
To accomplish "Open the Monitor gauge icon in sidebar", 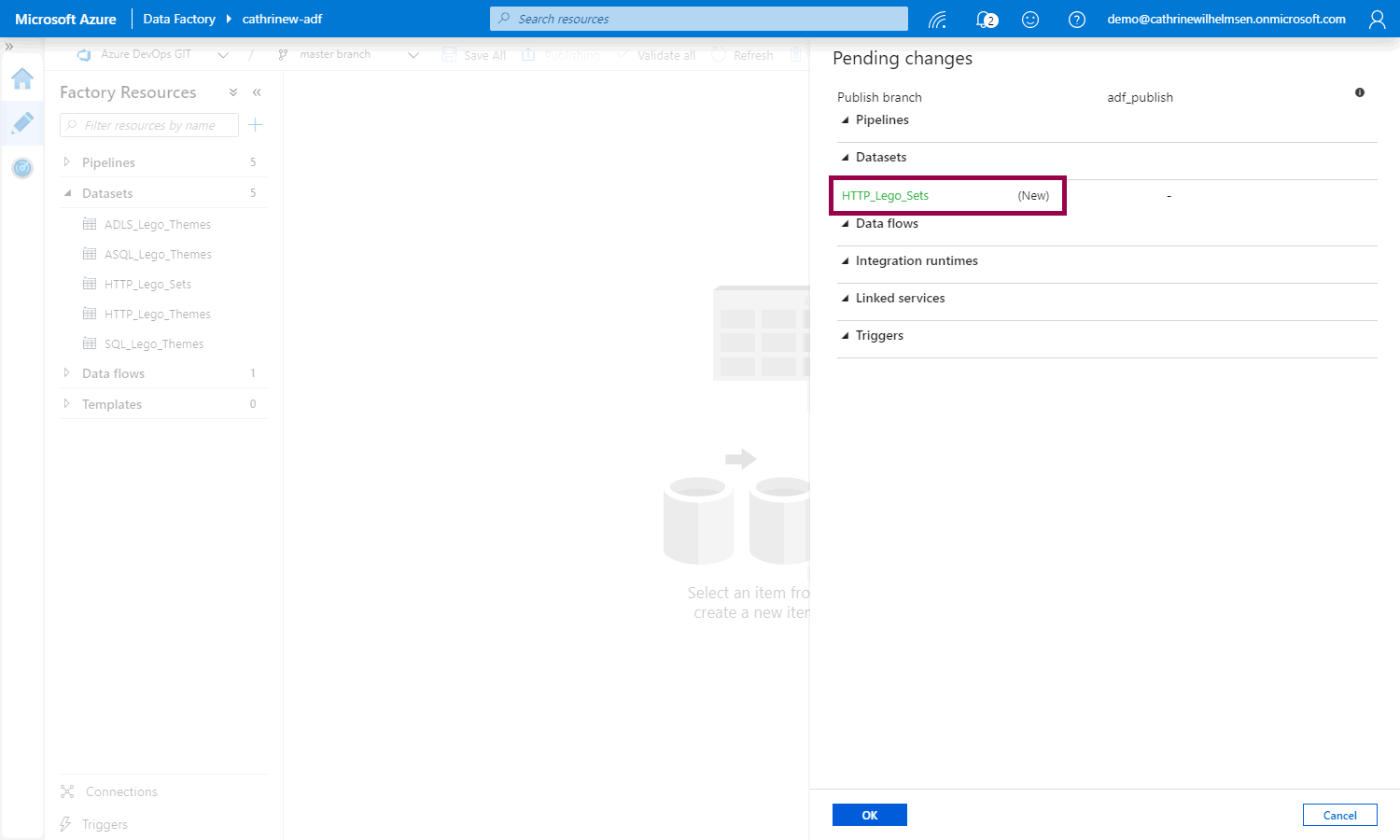I will point(22,168).
